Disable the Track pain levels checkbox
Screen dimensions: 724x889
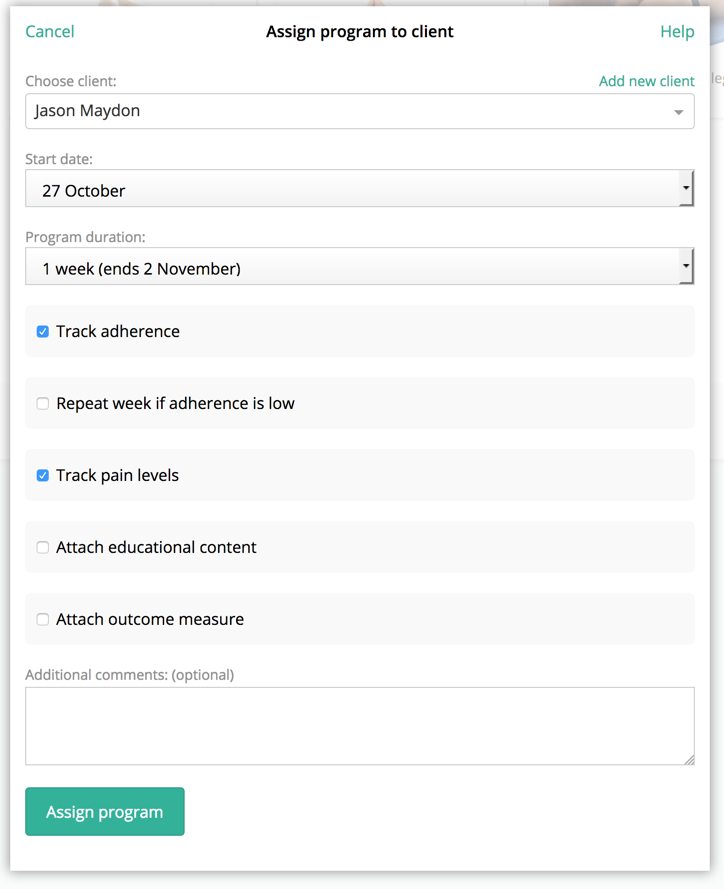tap(42, 475)
